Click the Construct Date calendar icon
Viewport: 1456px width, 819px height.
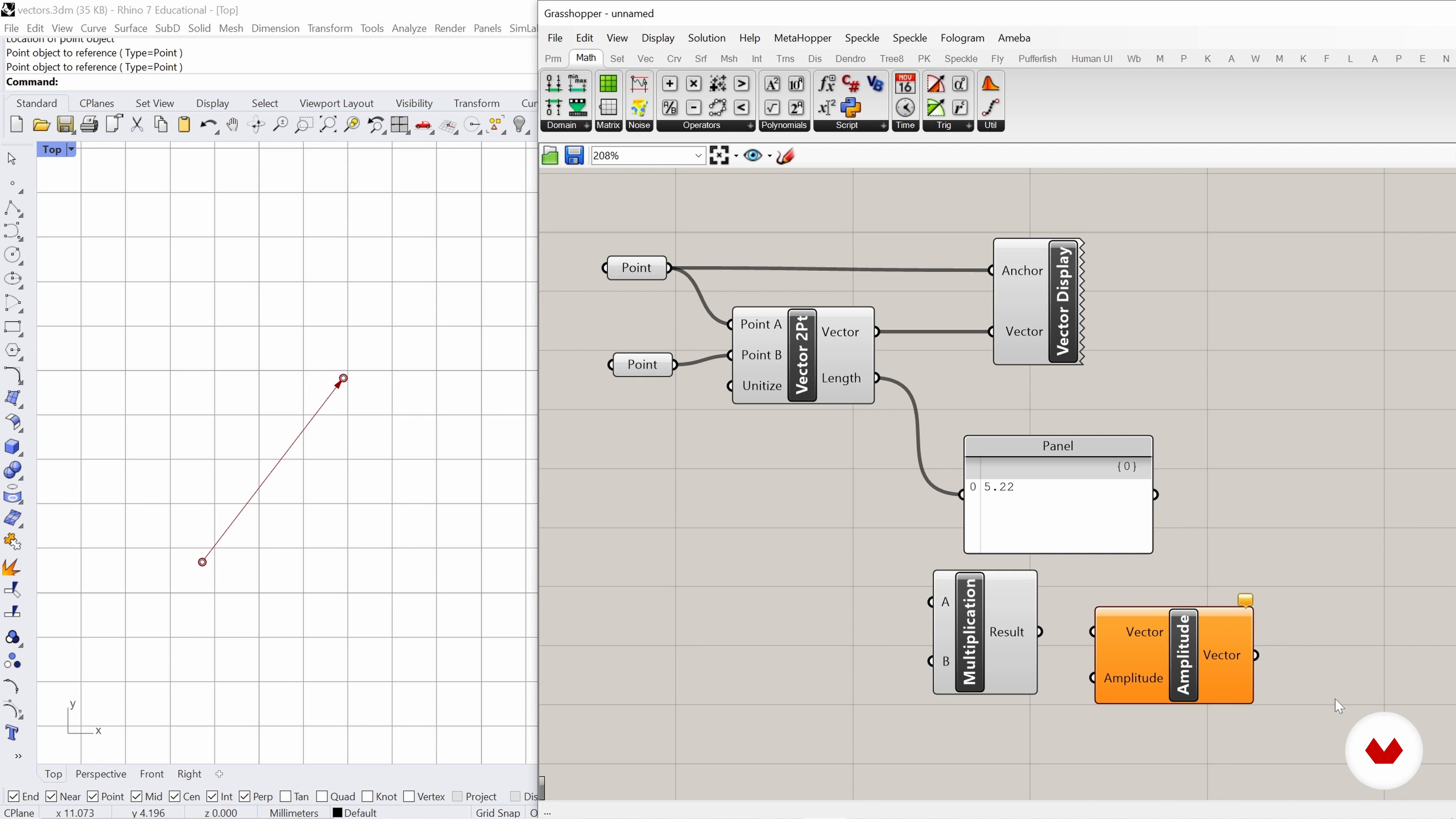point(905,84)
